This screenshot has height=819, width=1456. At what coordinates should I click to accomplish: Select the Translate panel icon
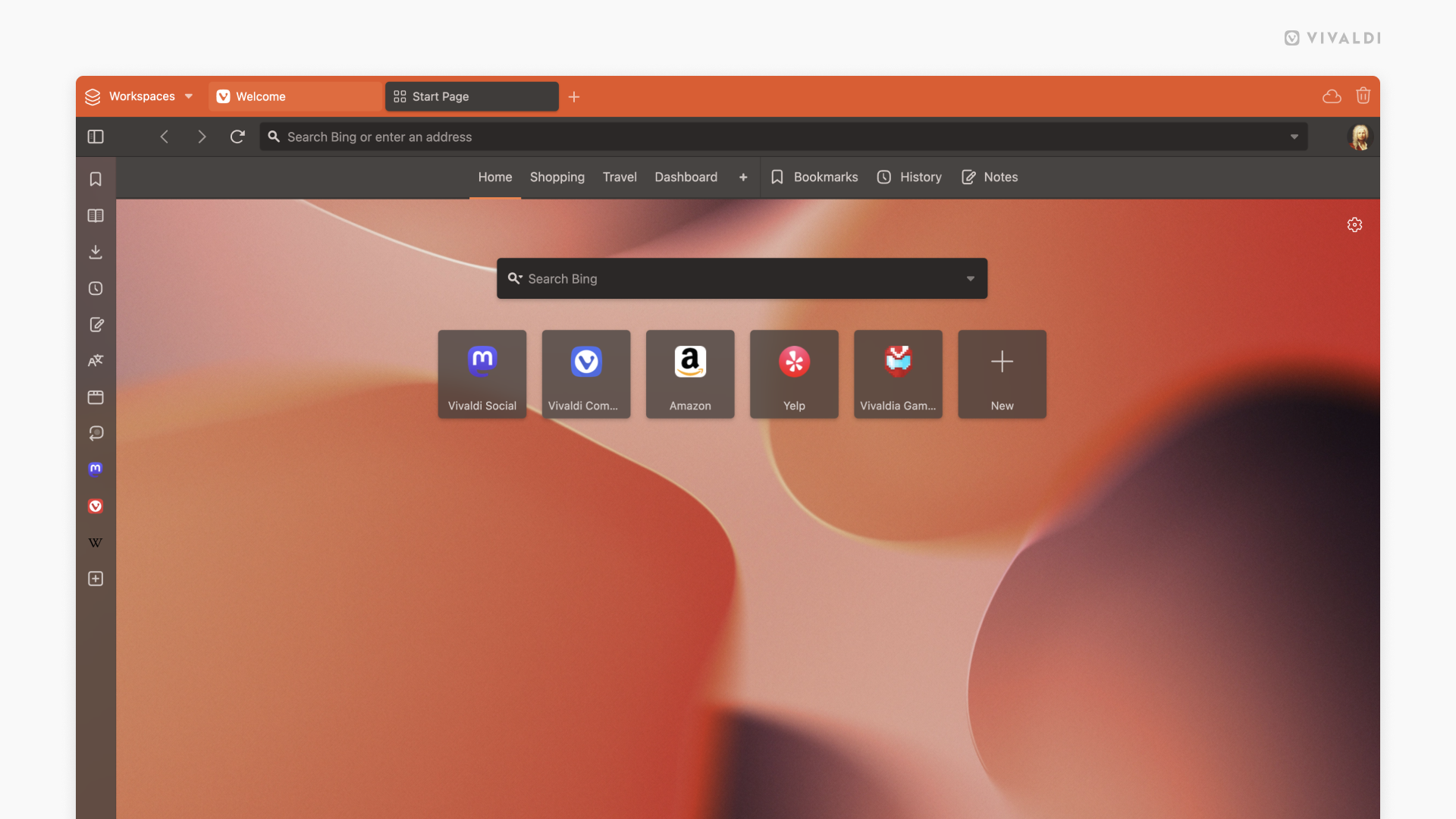click(x=96, y=360)
